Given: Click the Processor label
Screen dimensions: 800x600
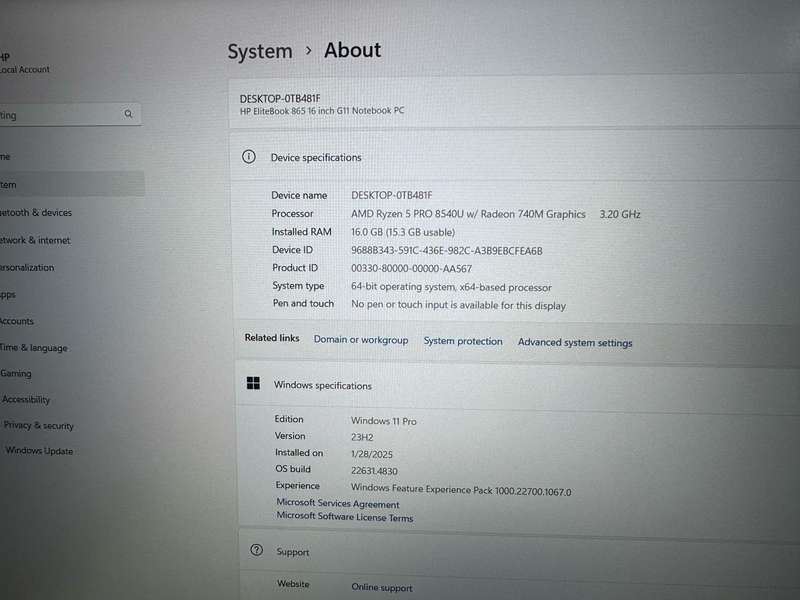Looking at the screenshot, I should tap(292, 213).
